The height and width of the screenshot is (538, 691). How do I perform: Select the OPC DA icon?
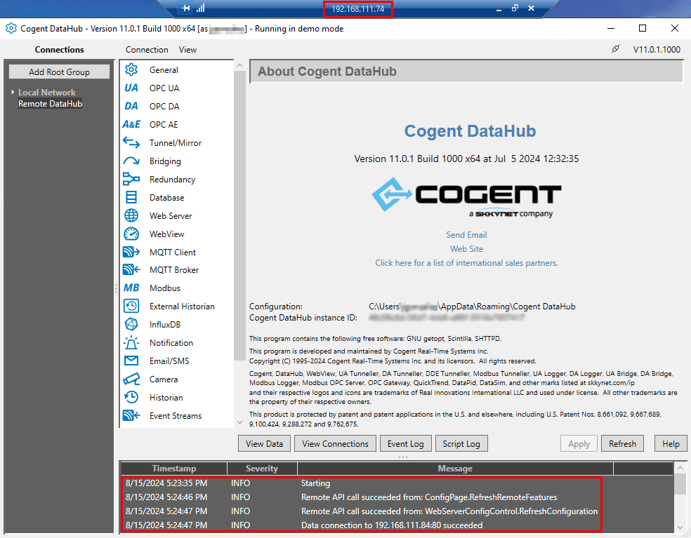[131, 106]
